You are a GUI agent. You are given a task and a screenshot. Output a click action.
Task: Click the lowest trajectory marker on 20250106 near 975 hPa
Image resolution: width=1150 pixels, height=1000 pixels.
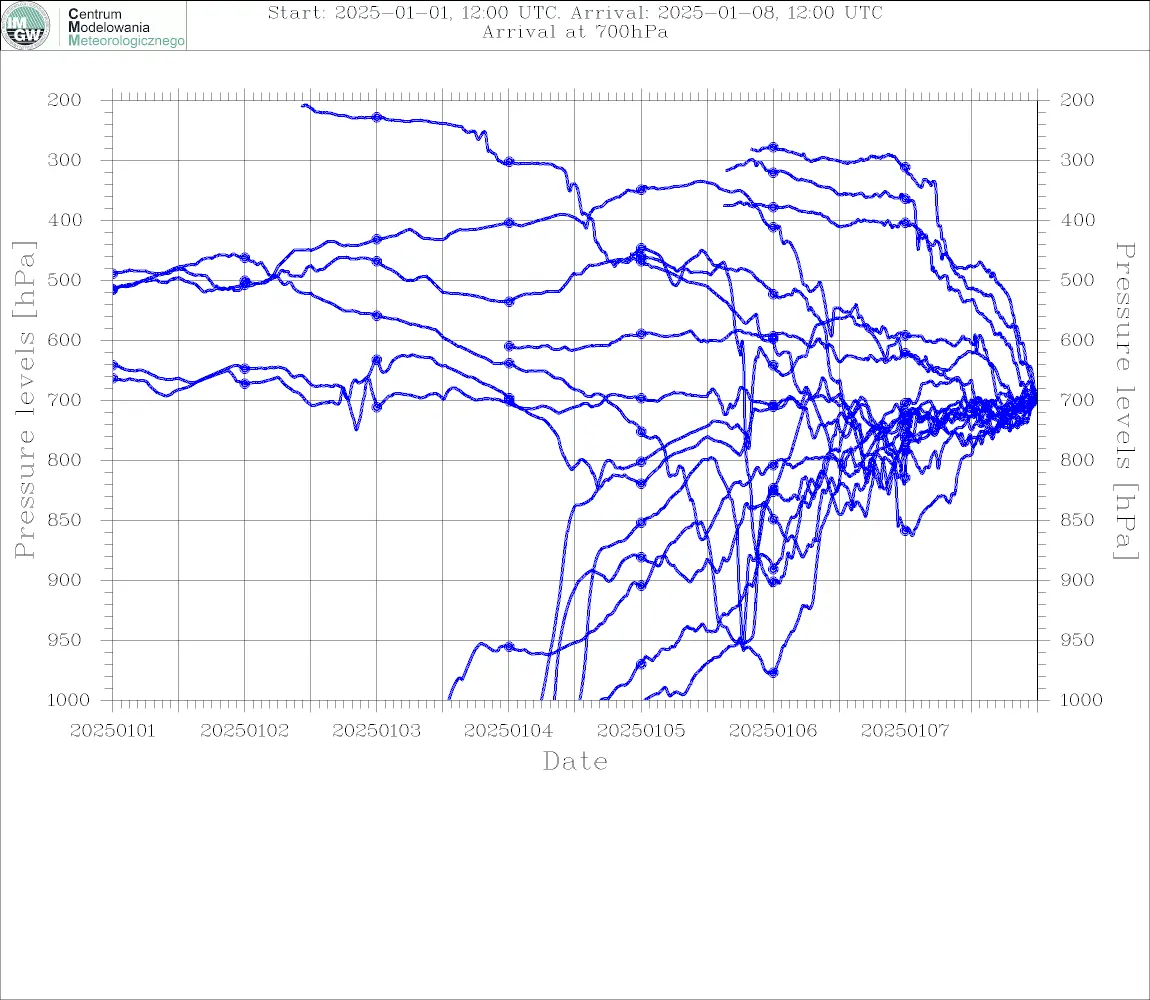coord(773,672)
